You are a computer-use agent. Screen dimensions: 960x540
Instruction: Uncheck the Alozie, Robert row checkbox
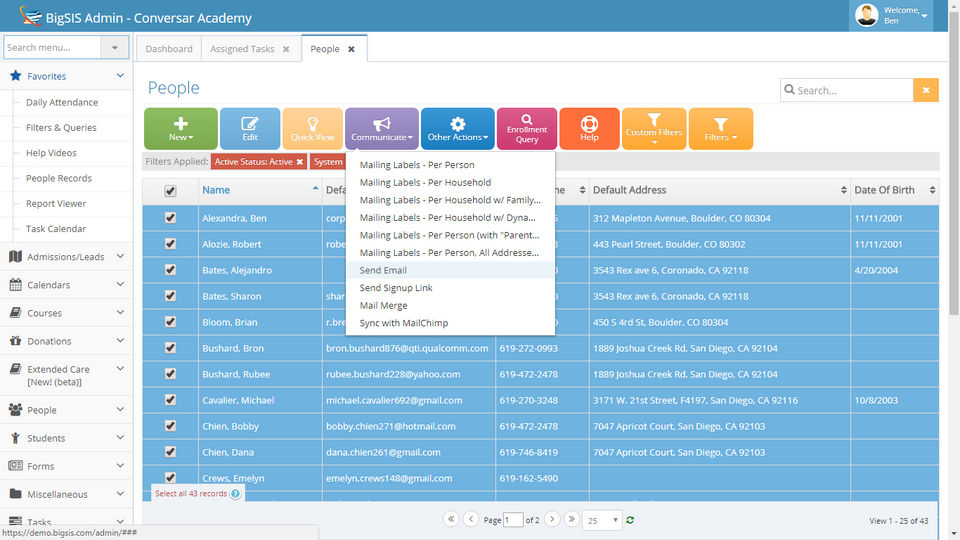coord(170,244)
